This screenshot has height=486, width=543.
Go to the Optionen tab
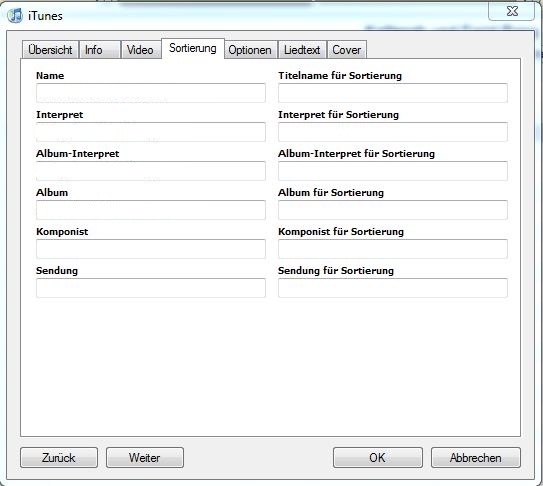coord(250,50)
